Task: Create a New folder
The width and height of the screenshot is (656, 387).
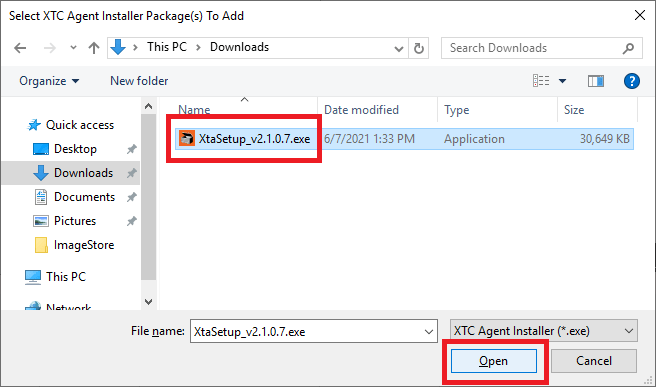Action: pyautogui.click(x=139, y=81)
